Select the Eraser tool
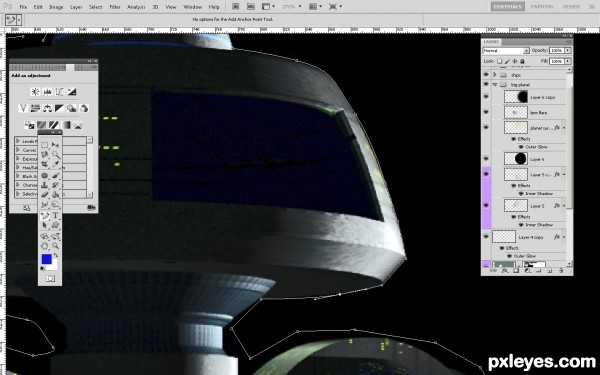This screenshot has height=375, width=600. click(44, 195)
